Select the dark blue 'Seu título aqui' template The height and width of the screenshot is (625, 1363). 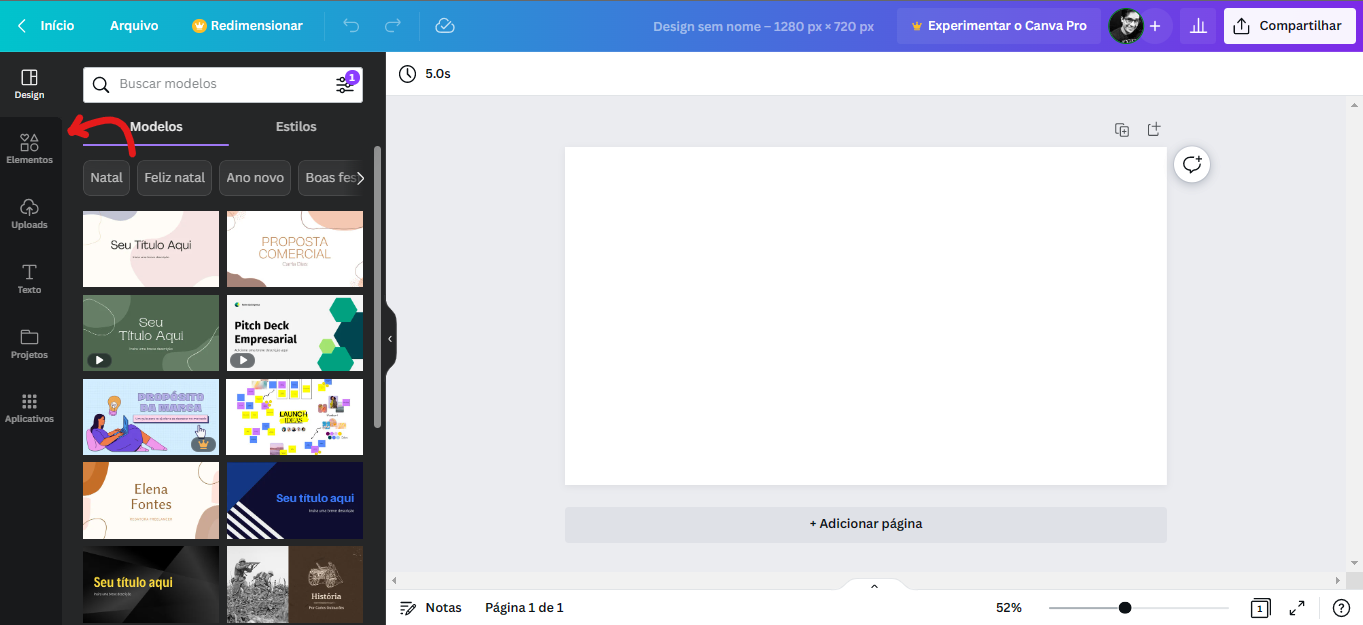295,501
